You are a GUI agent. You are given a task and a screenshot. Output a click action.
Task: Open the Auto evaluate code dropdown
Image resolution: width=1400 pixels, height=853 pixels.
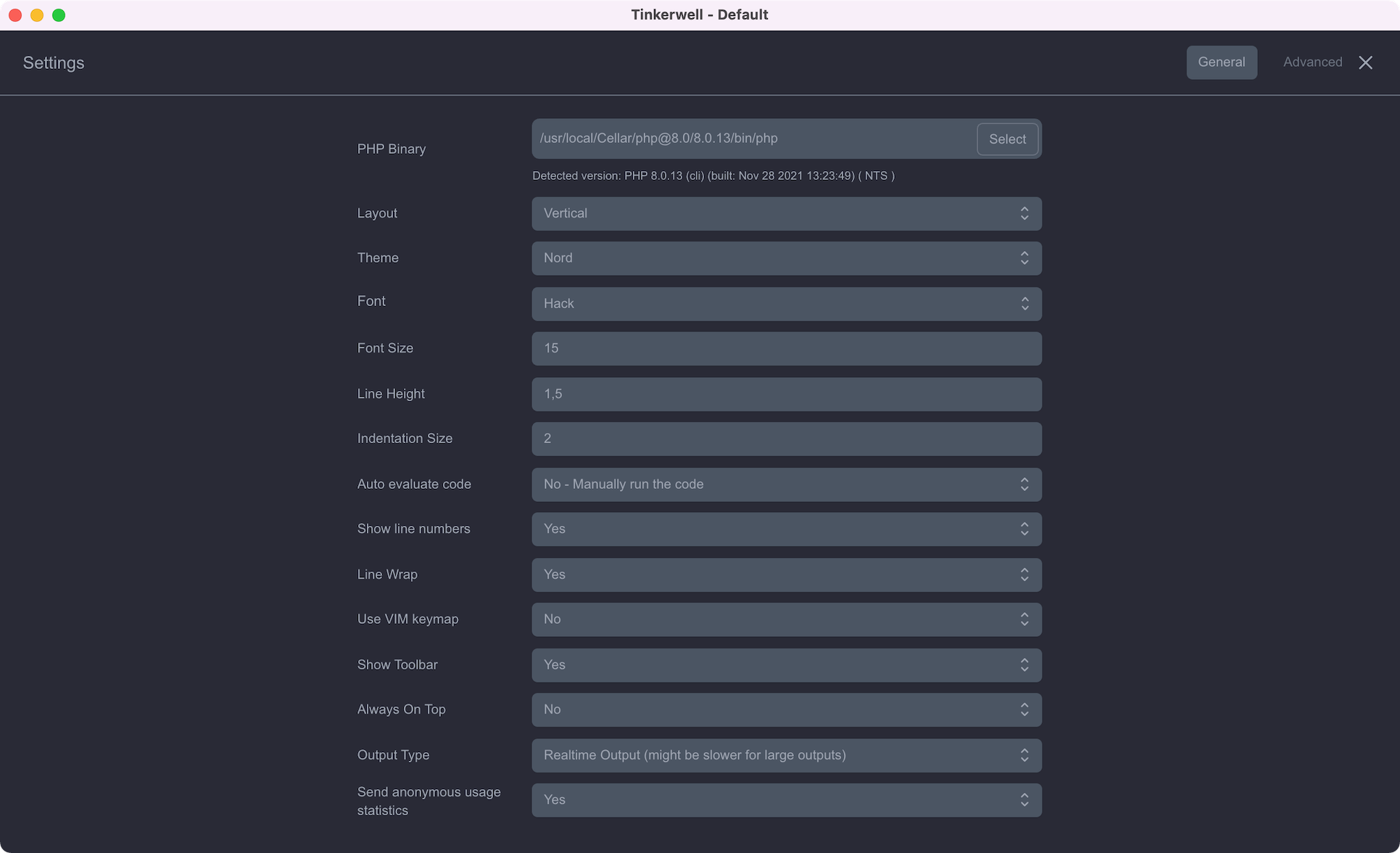[x=787, y=485]
